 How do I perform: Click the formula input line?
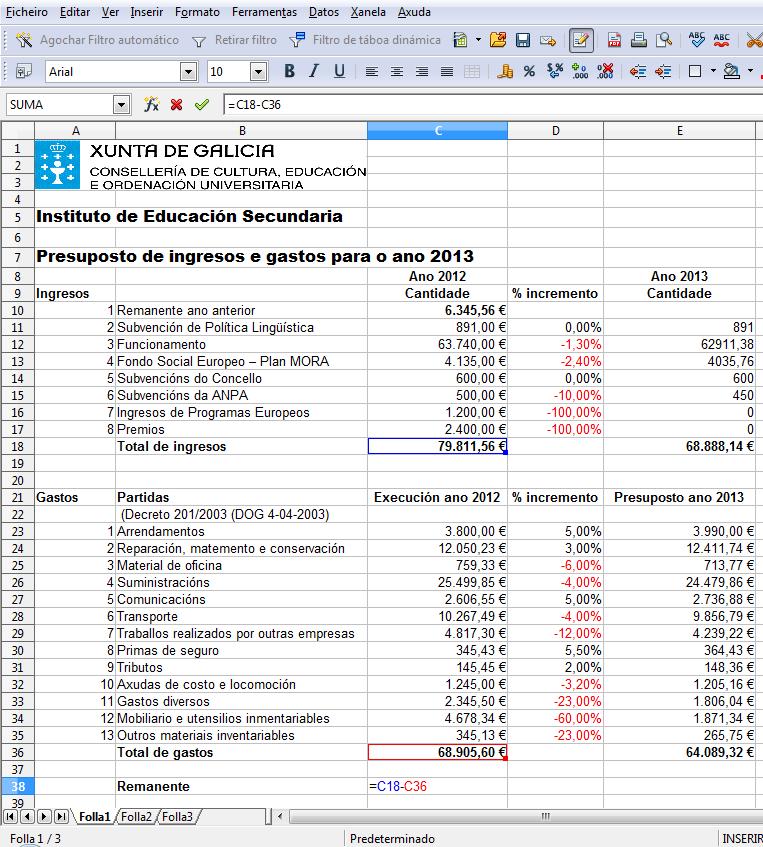490,104
